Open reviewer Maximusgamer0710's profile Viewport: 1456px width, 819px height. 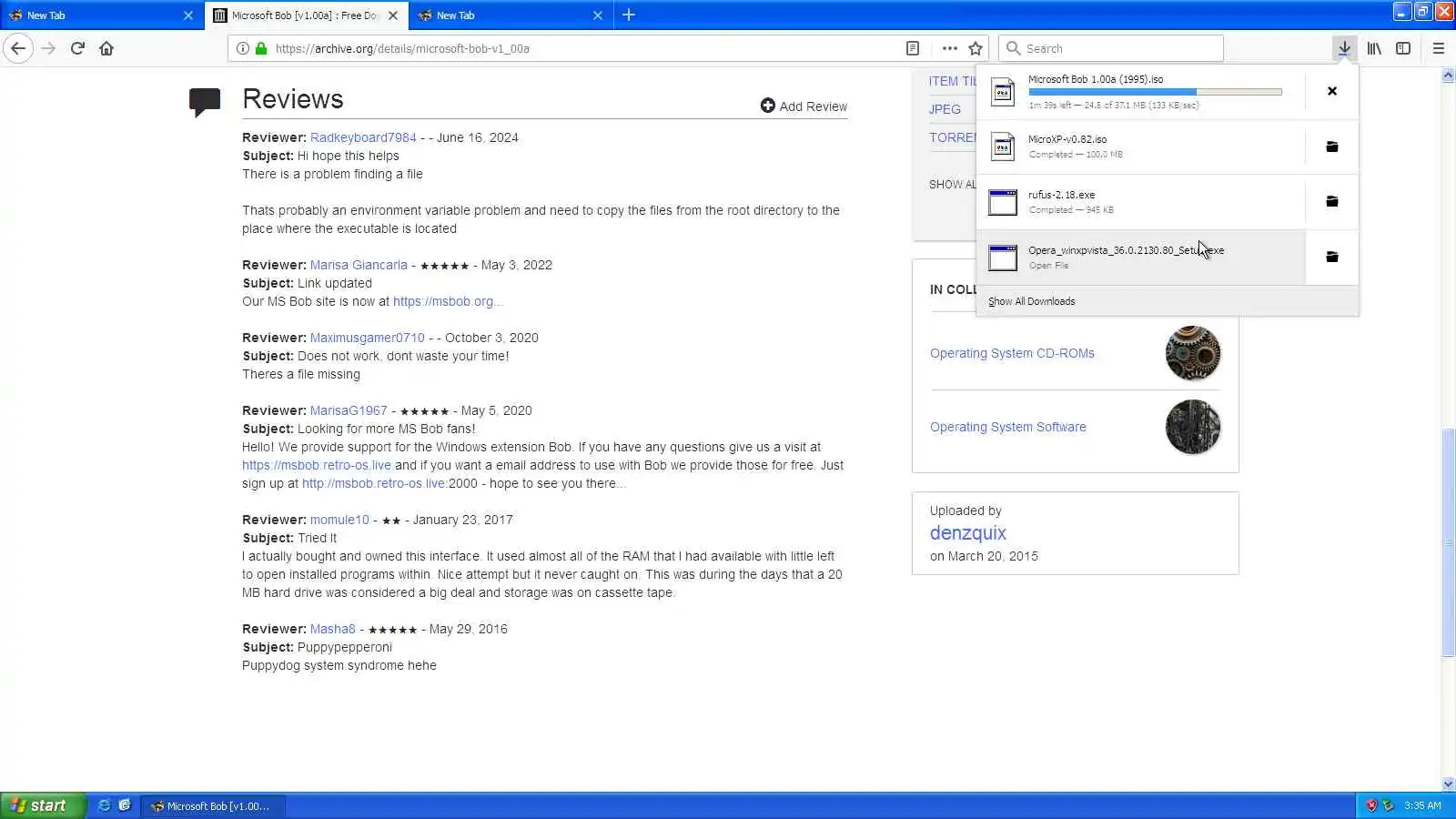click(x=368, y=338)
